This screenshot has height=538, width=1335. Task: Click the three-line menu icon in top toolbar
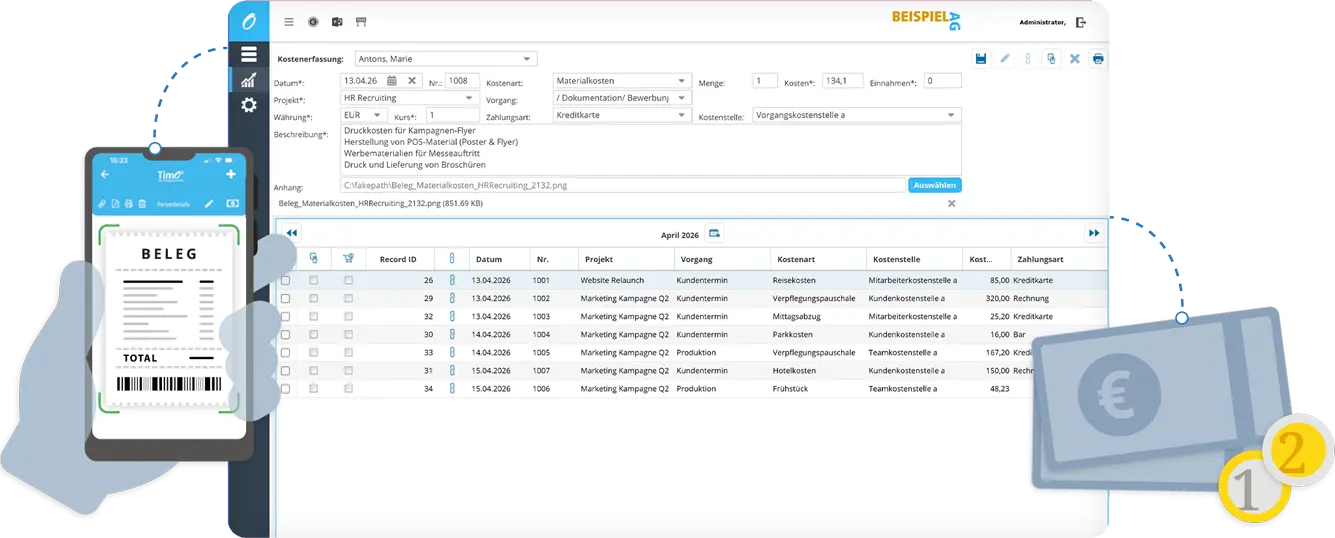pyautogui.click(x=289, y=22)
